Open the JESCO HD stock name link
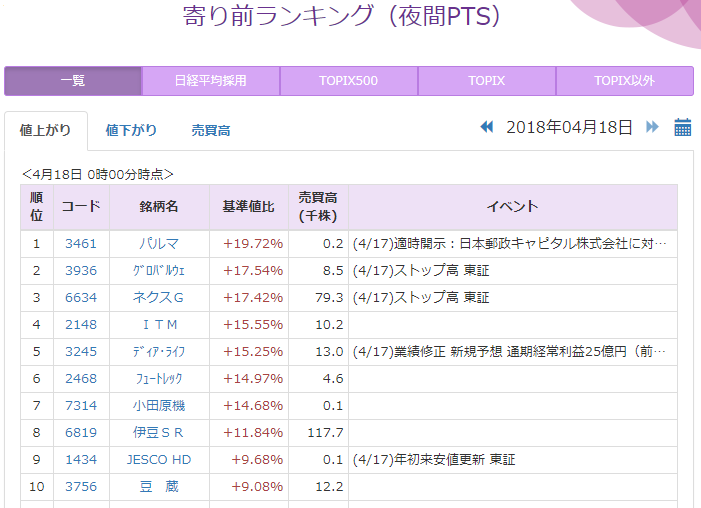The height and width of the screenshot is (508, 701). (159, 460)
